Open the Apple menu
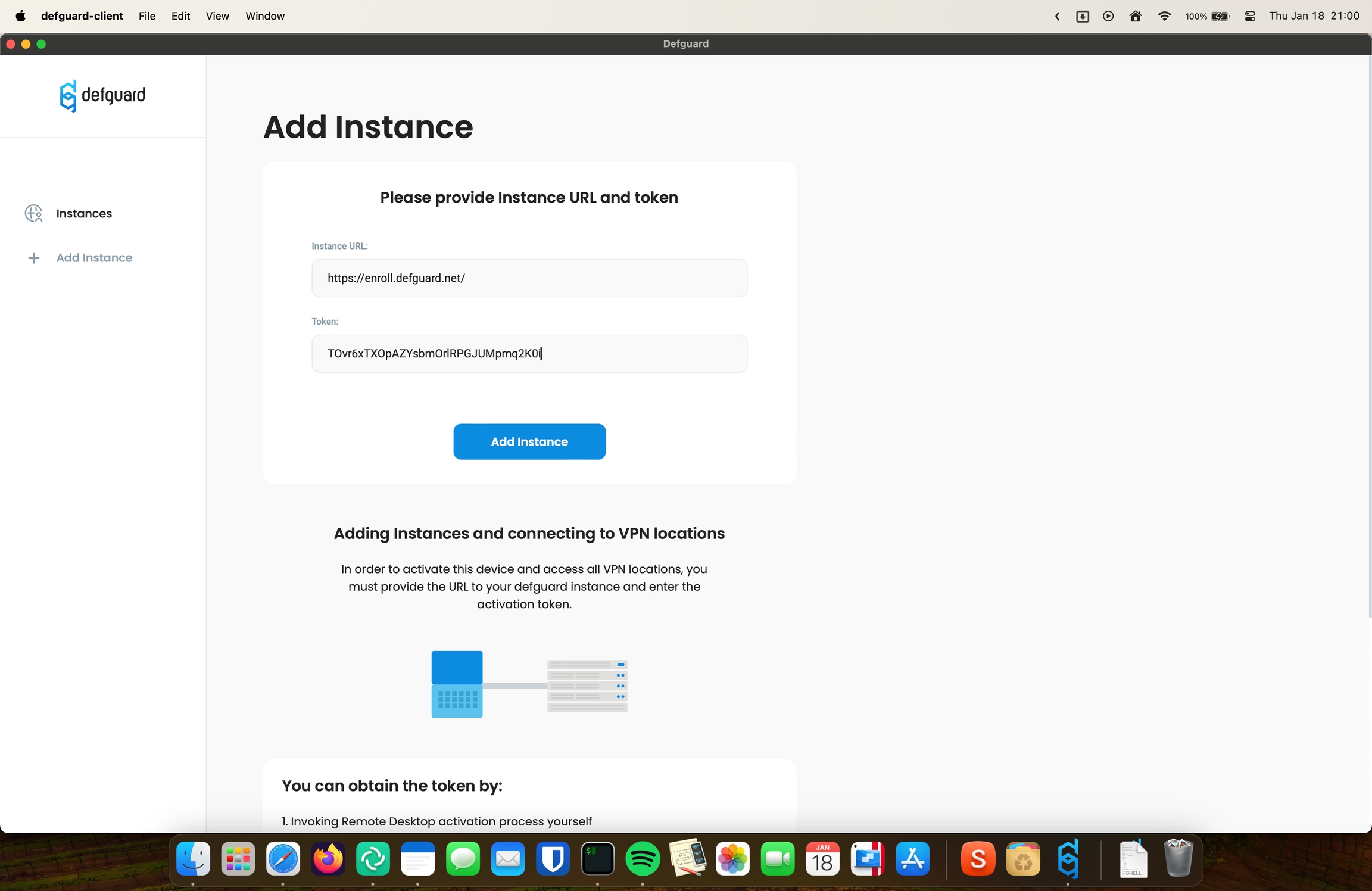1372x891 pixels. click(20, 16)
